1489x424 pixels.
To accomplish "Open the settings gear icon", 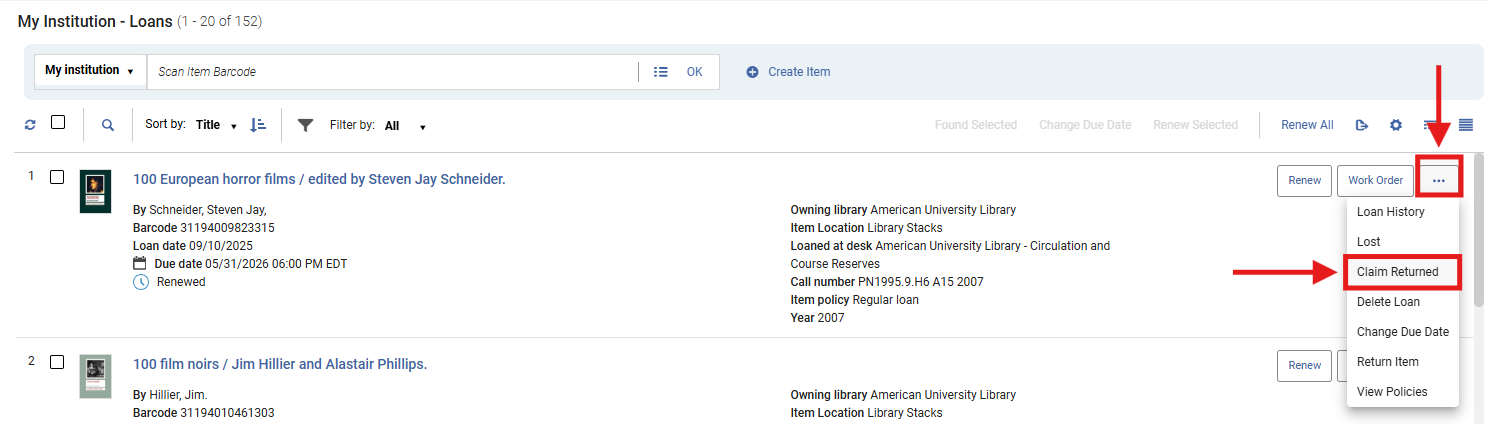I will 1396,125.
